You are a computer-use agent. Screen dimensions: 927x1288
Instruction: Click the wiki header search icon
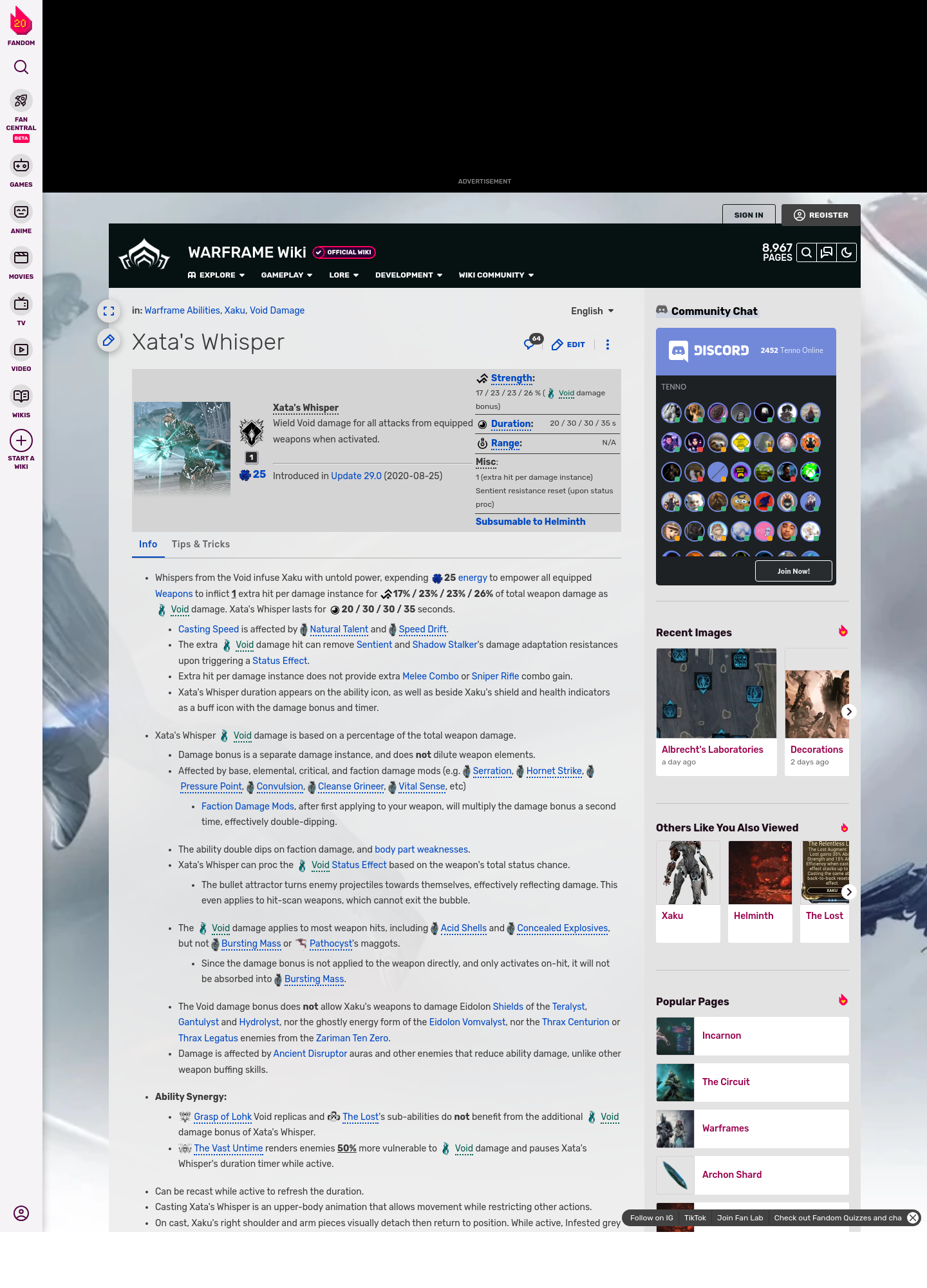tap(807, 252)
